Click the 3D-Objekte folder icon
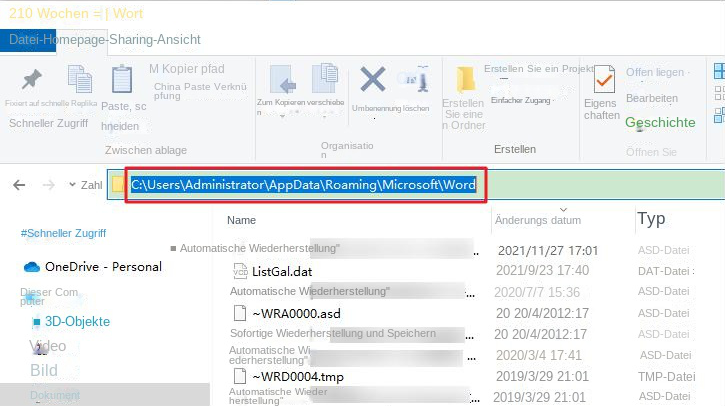The width and height of the screenshot is (725, 406). [x=37, y=321]
